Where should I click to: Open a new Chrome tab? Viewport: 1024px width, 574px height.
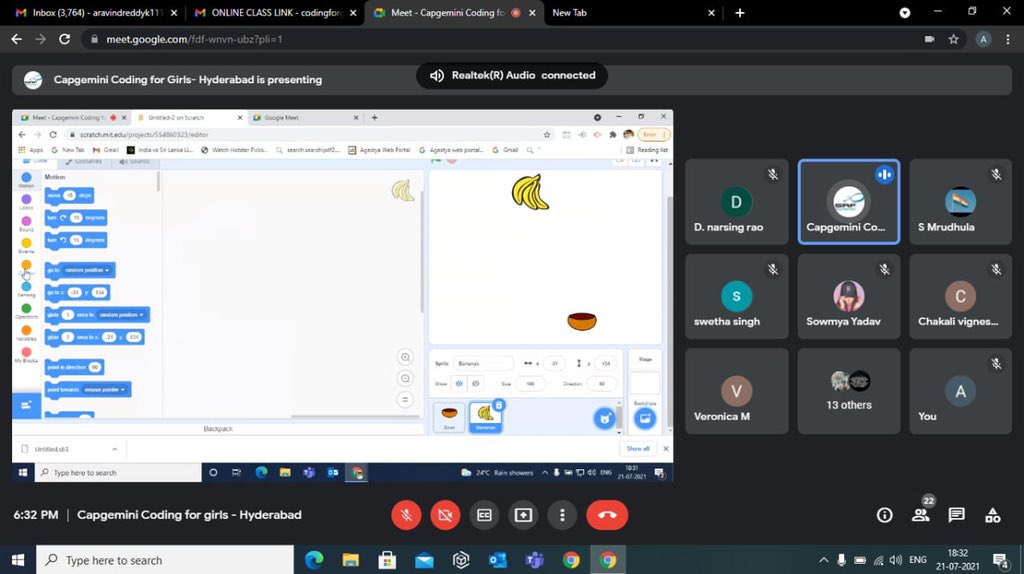pyautogui.click(x=739, y=12)
